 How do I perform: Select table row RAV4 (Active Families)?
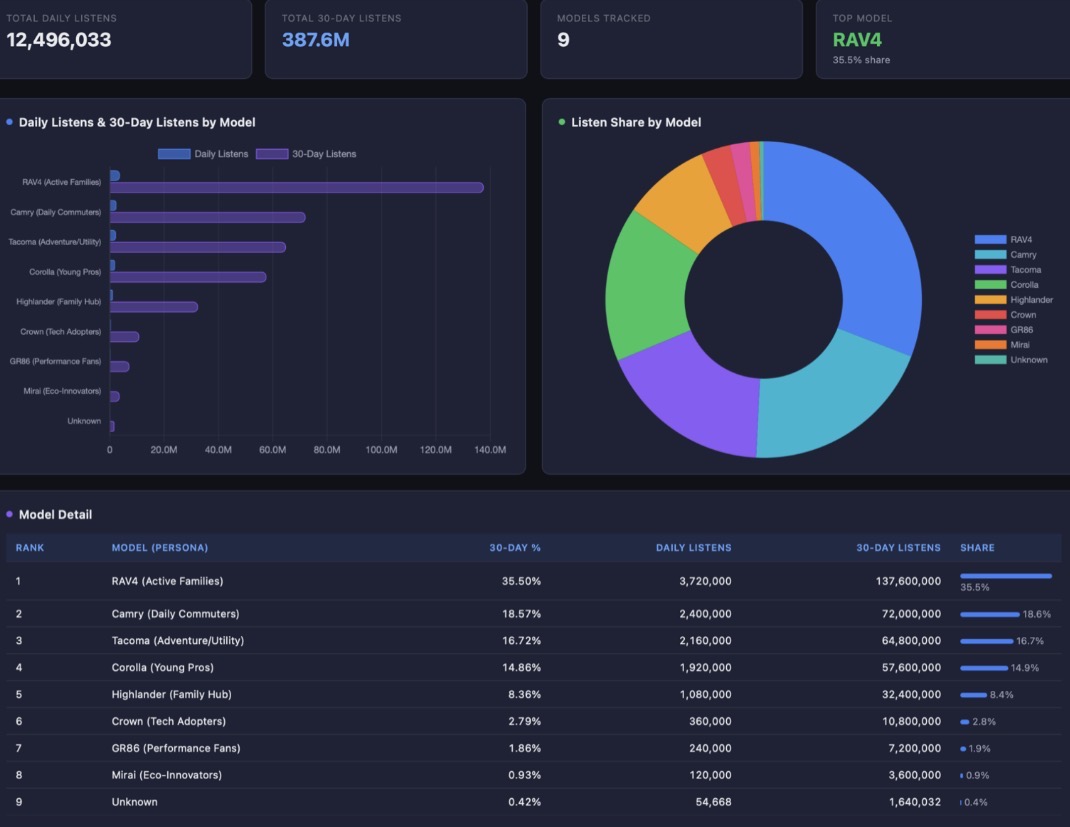(534, 581)
